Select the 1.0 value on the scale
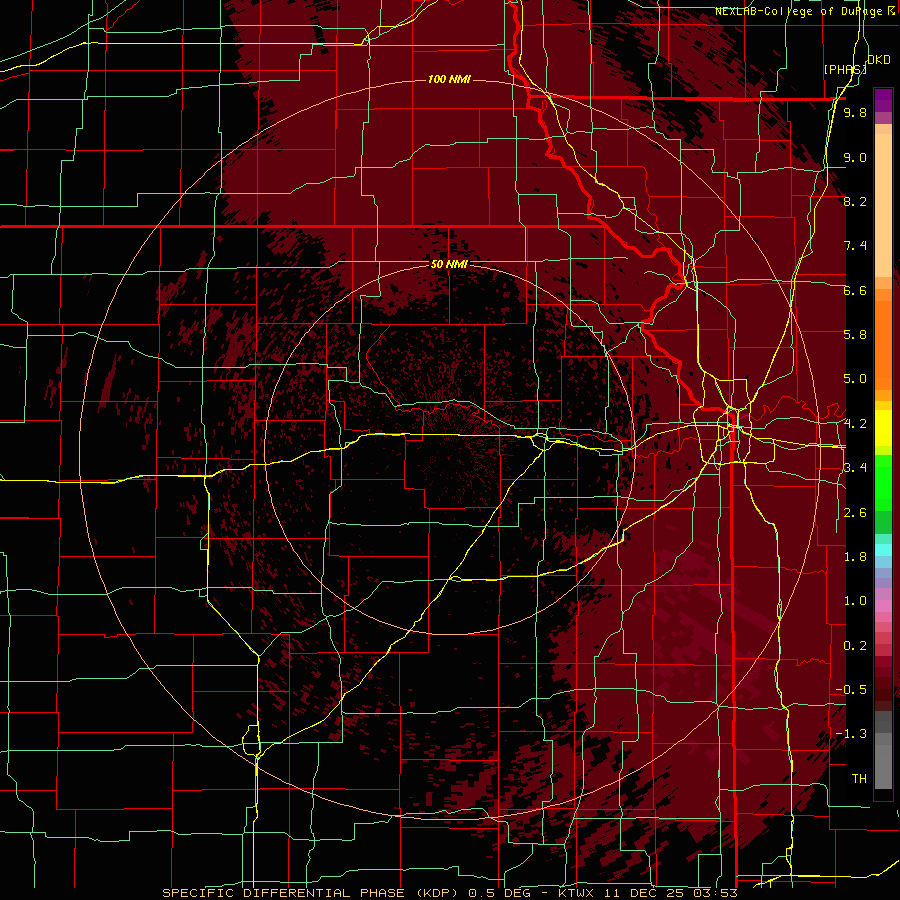The height and width of the screenshot is (900, 900). pos(855,601)
